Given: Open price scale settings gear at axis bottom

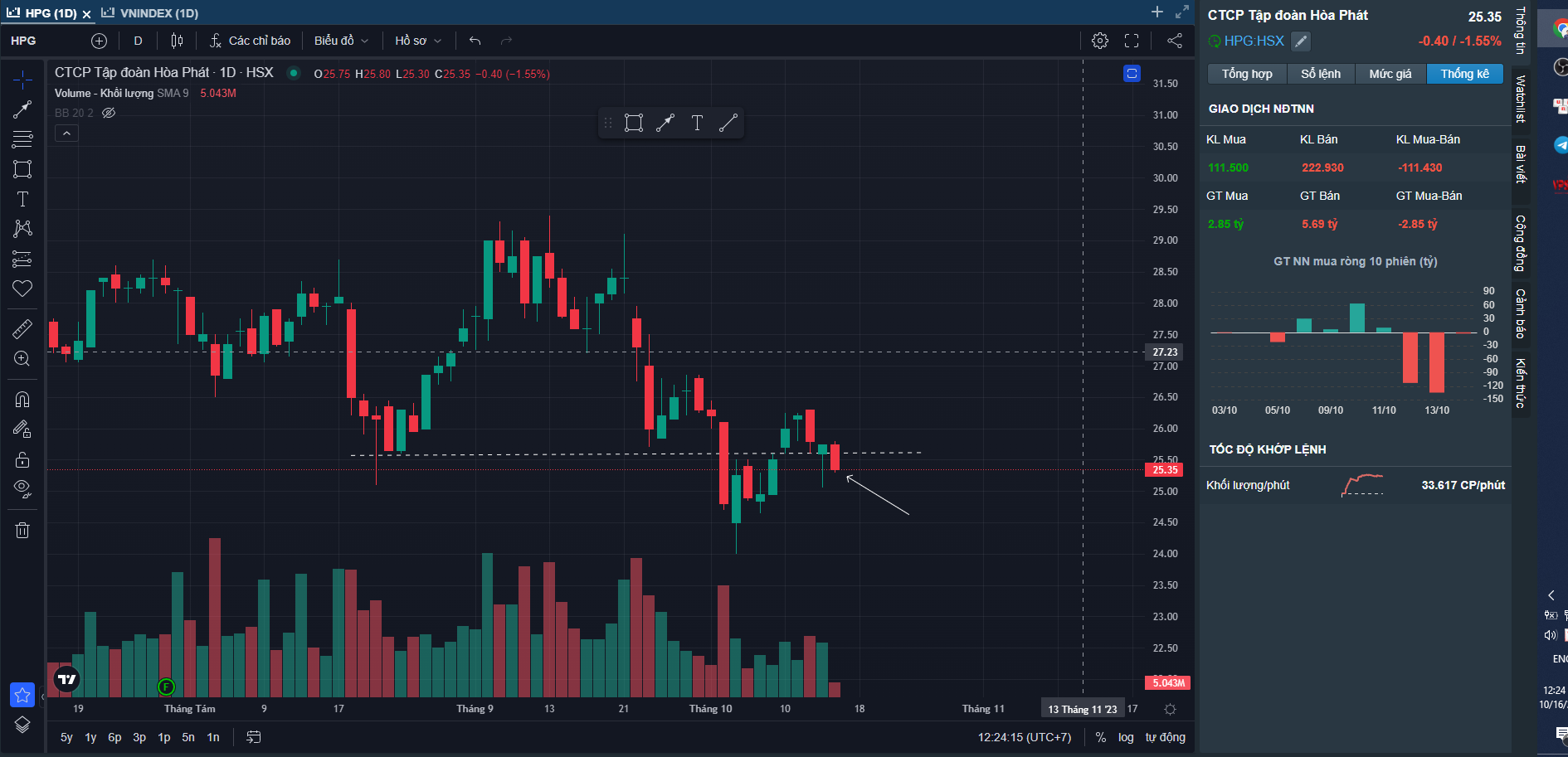Looking at the screenshot, I should click(1170, 709).
